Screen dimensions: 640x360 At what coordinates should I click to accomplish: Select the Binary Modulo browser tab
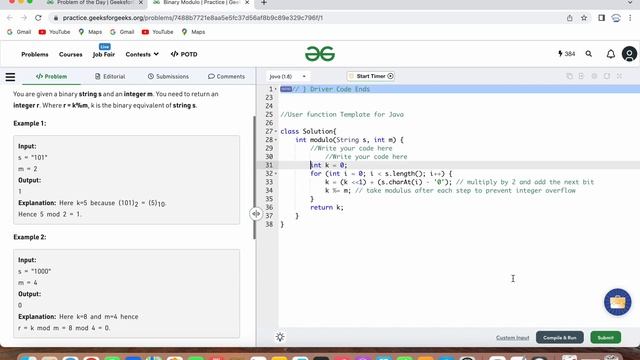pos(201,3)
